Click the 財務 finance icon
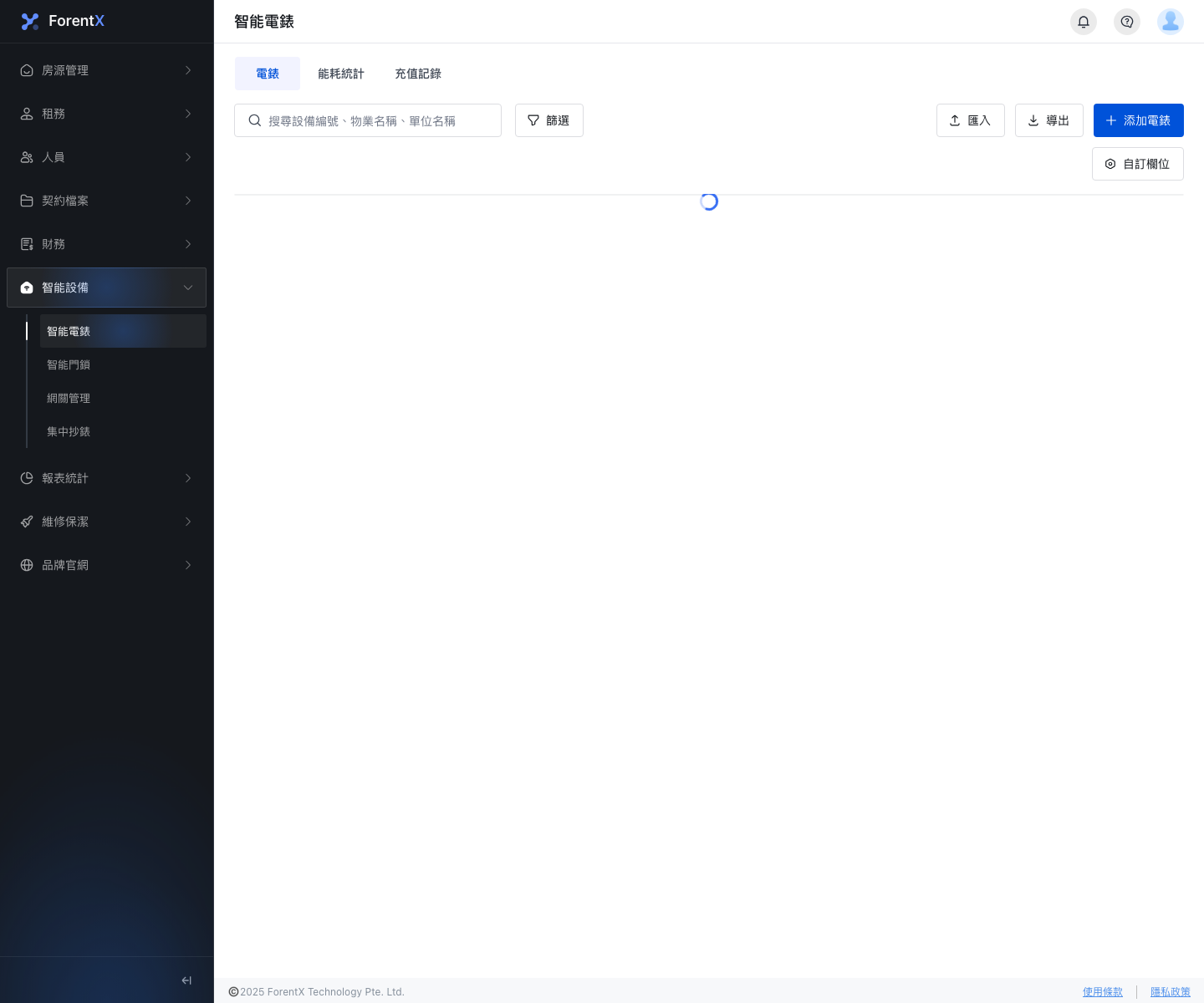The height and width of the screenshot is (1003, 1204). click(27, 244)
